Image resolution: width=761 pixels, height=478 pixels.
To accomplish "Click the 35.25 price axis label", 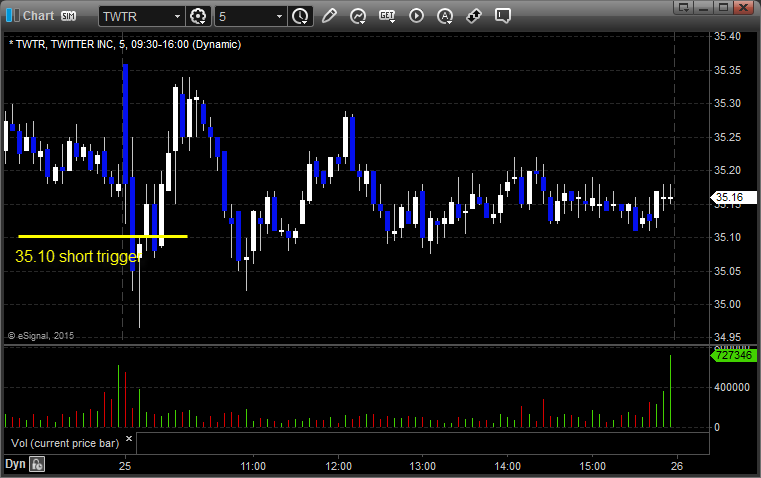I will [727, 137].
